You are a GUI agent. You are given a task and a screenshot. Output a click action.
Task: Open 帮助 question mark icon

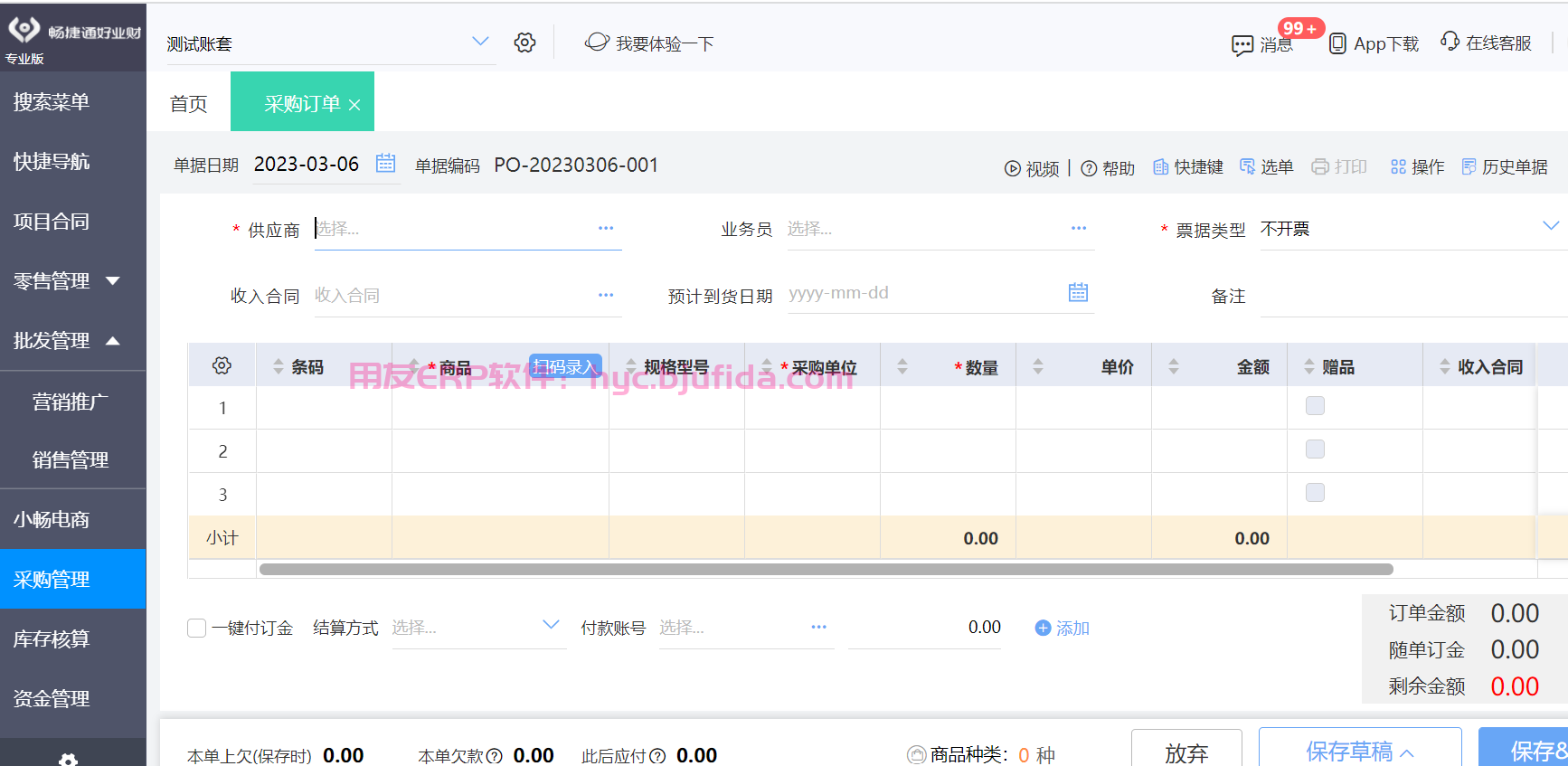click(1089, 168)
